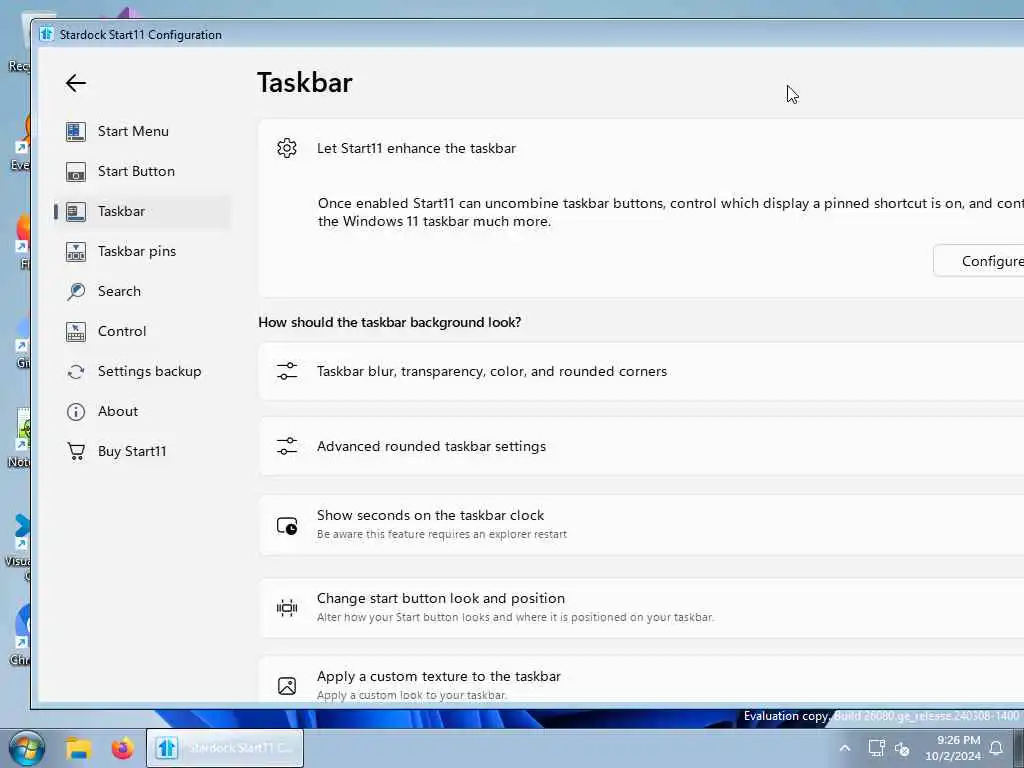Click the Start Menu sidebar icon
The width and height of the screenshot is (1024, 768).
[x=76, y=131]
